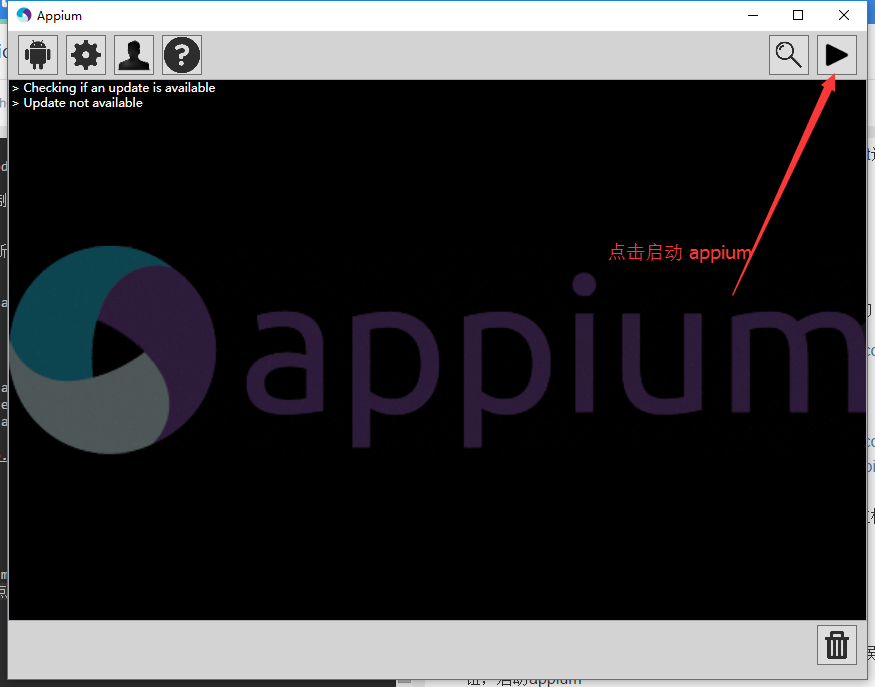Open the About question mark icon
Viewport: 875px width, 687px height.
tap(182, 55)
